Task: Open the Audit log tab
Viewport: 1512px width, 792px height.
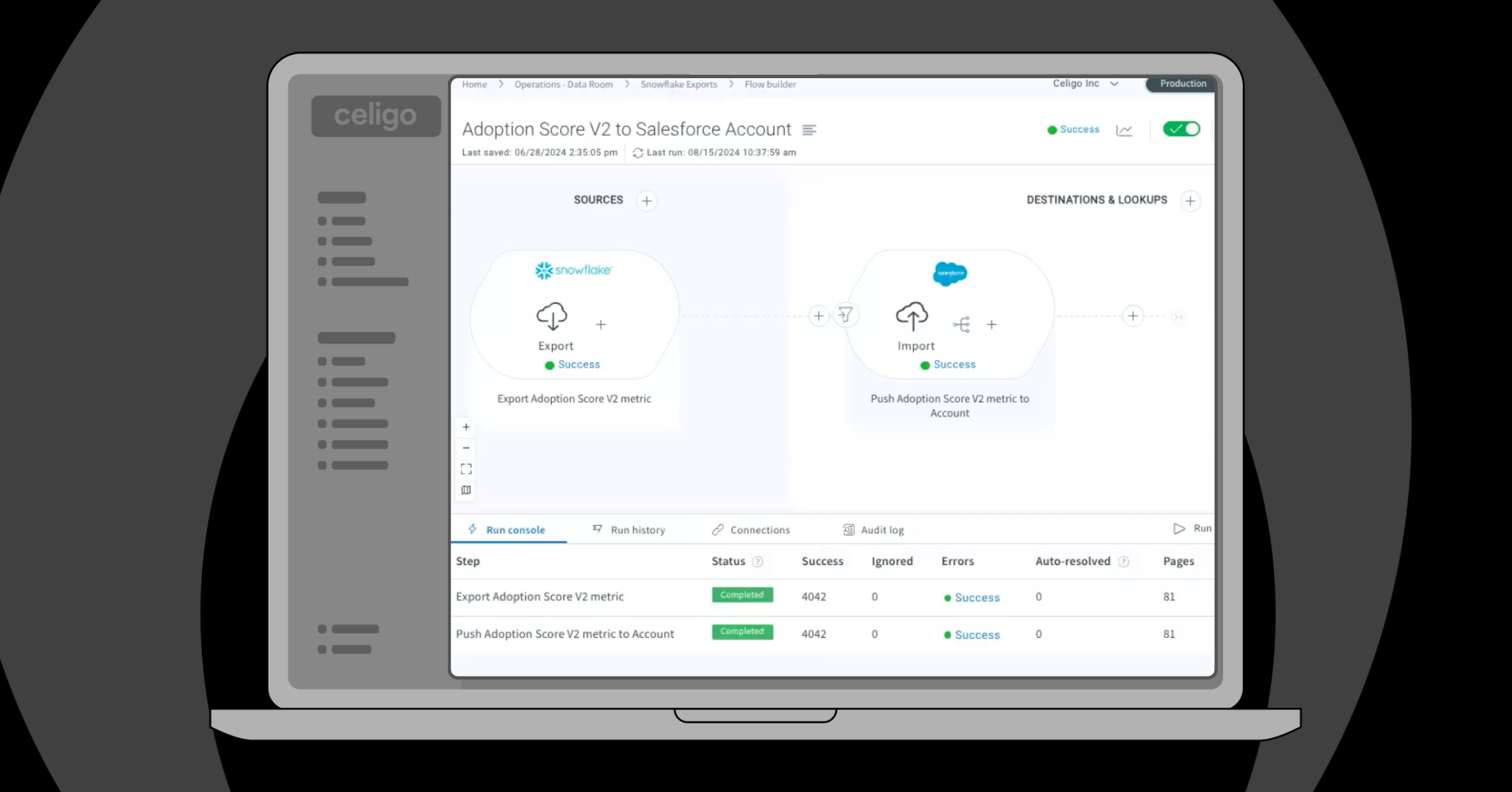Action: click(874, 530)
